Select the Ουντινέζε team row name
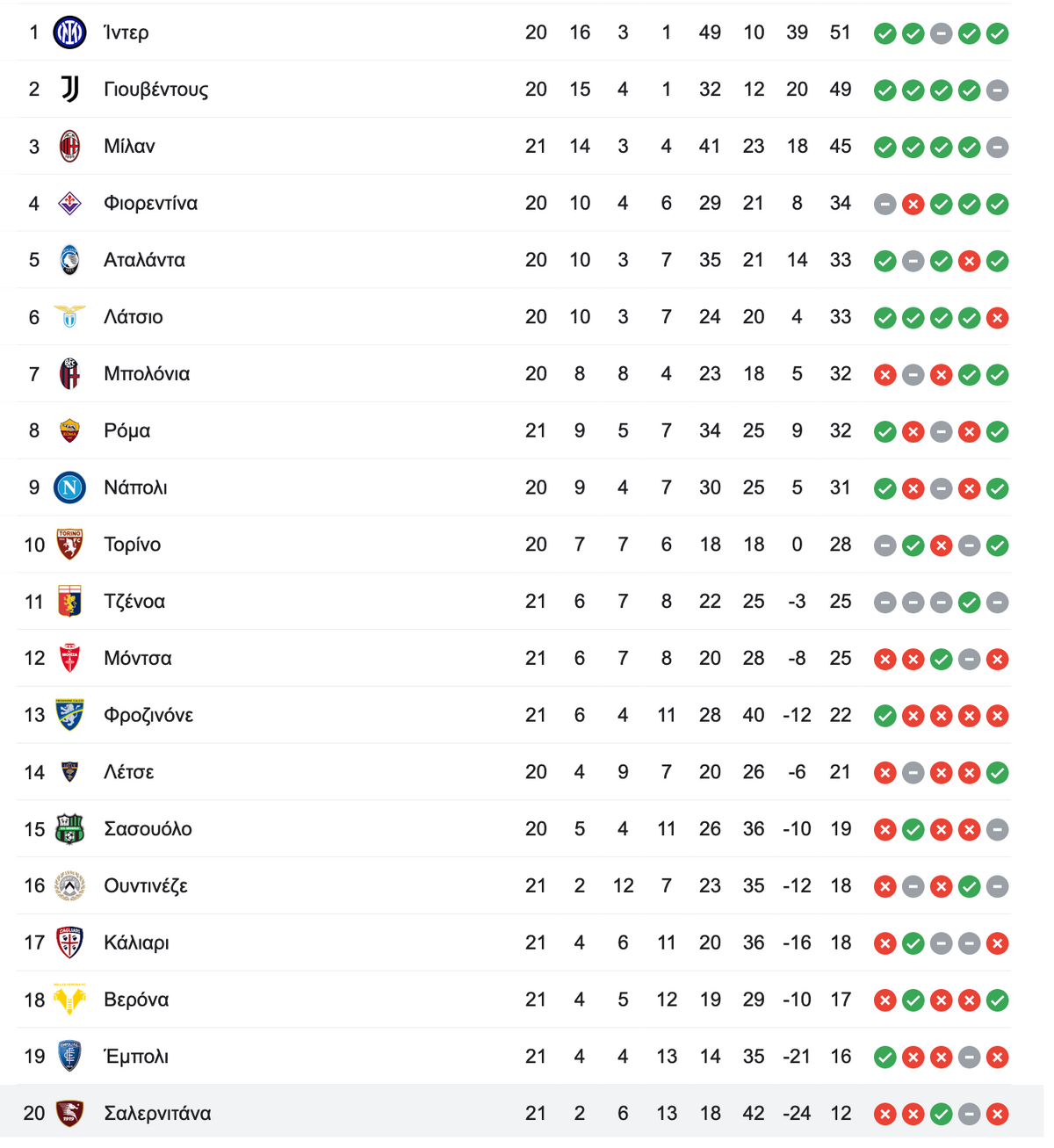This screenshot has height=1148, width=1054. tap(146, 886)
